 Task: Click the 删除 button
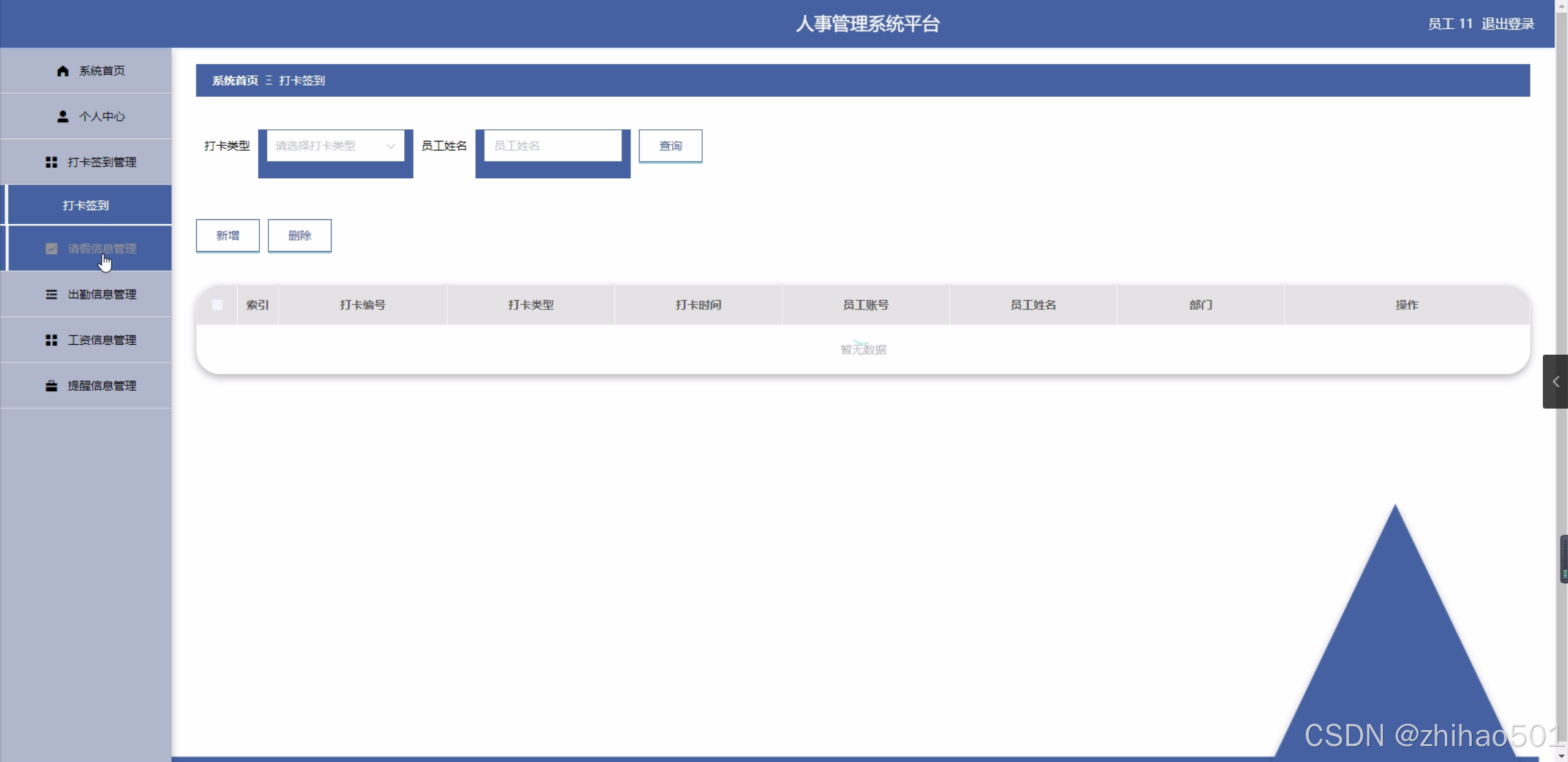tap(300, 236)
